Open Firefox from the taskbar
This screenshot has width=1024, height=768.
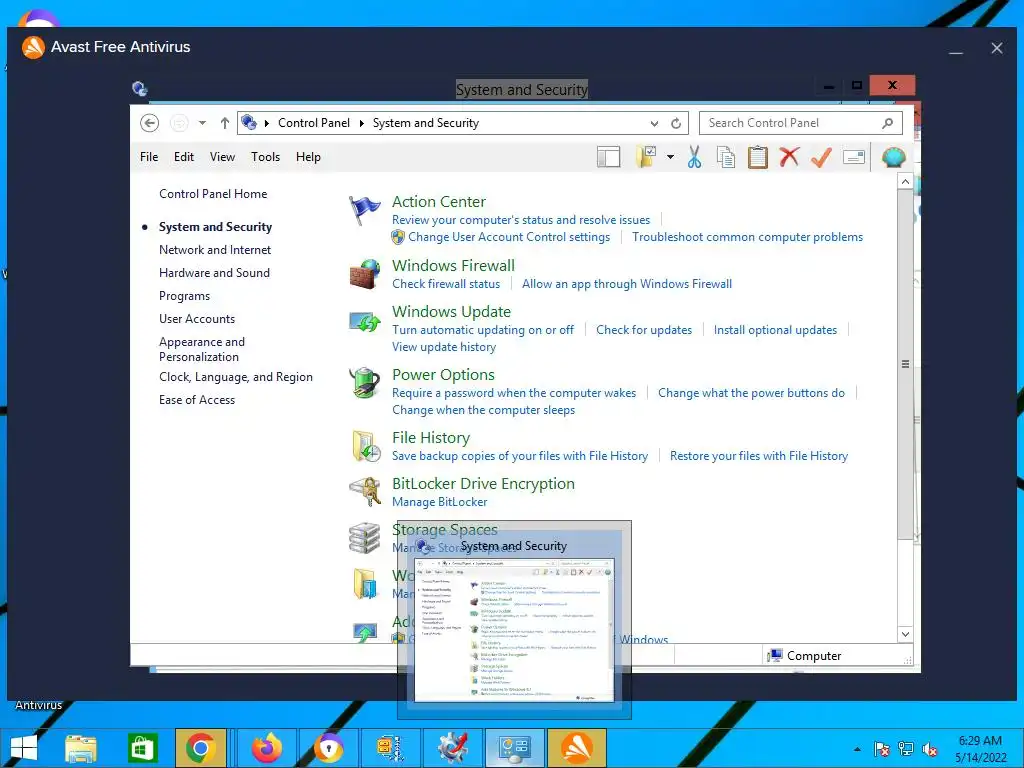266,748
